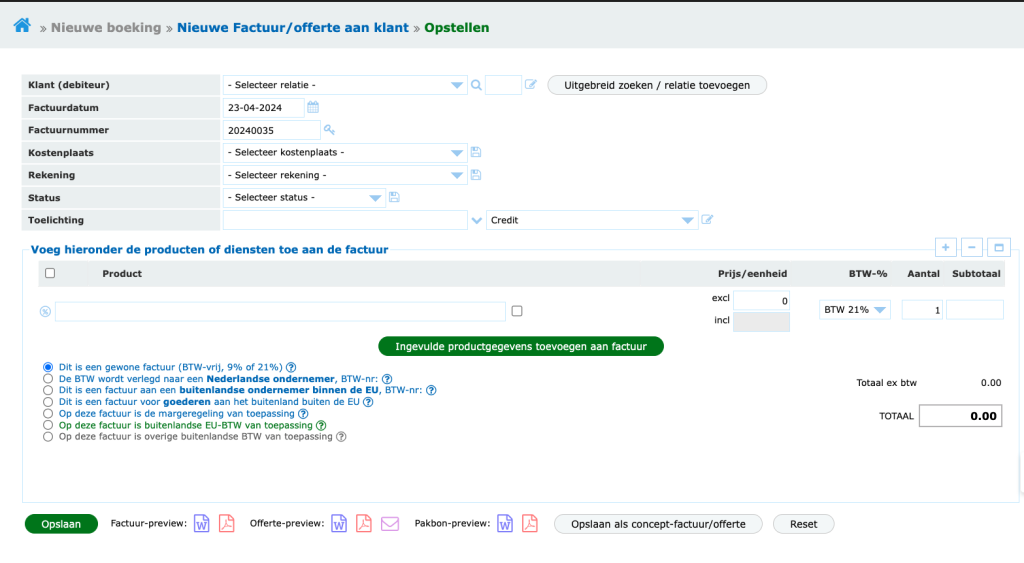This screenshot has height=563, width=1024.
Task: Send Offerte-preview by email icon
Action: point(390,524)
